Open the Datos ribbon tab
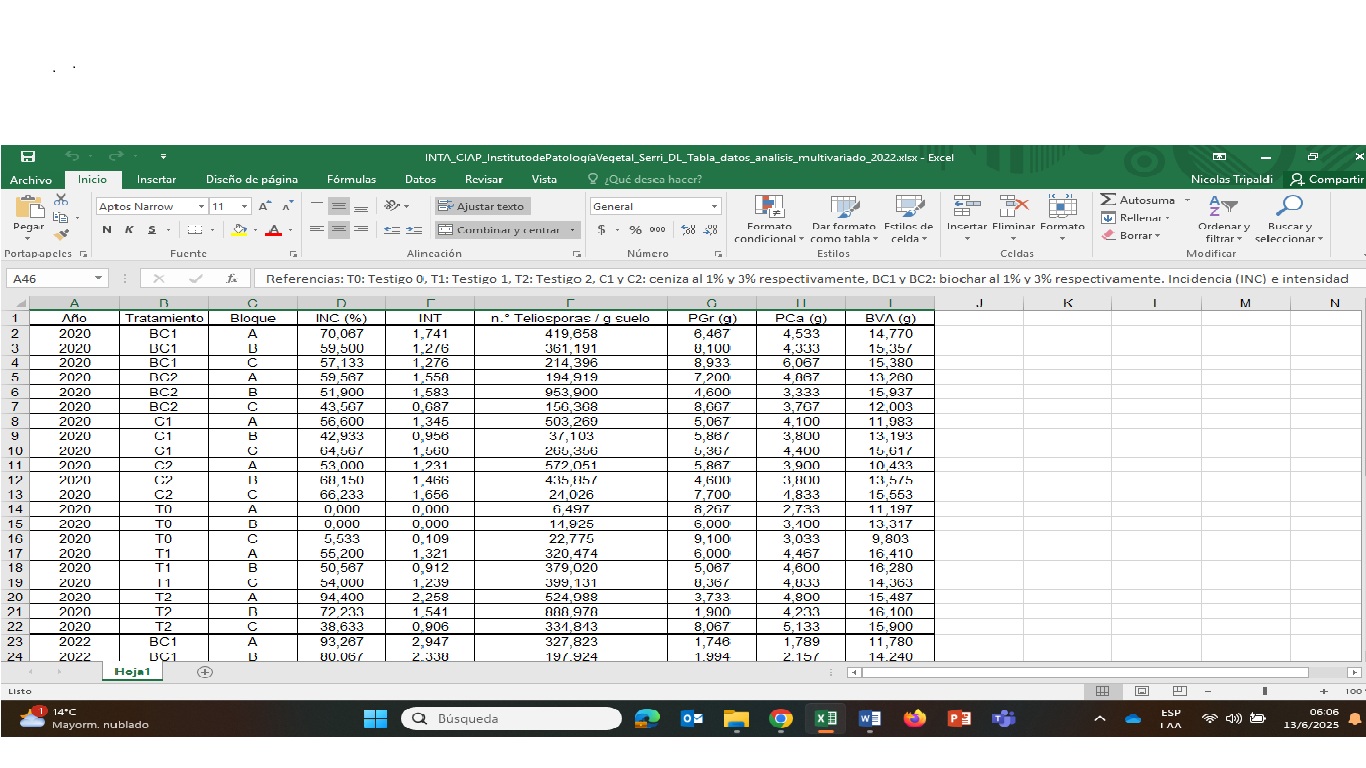The width and height of the screenshot is (1366, 768). [420, 180]
